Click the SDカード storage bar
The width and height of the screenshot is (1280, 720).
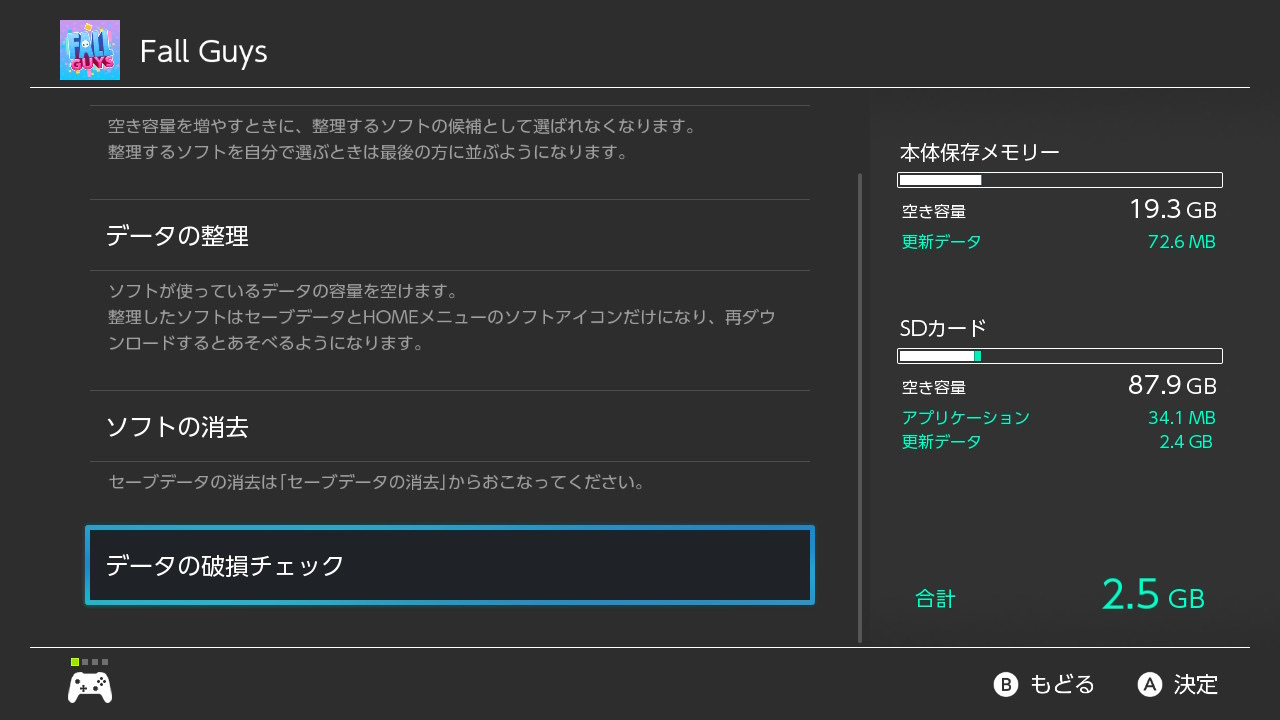(x=1060, y=356)
